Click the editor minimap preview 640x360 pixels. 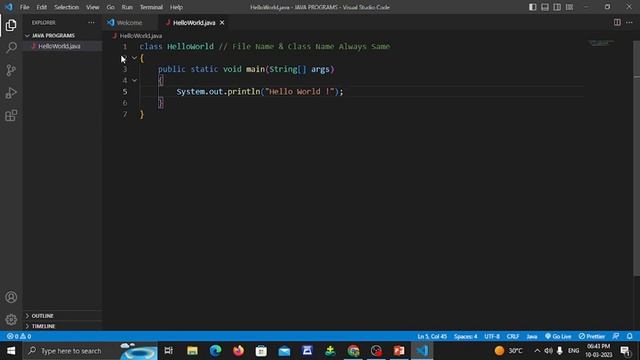[601, 42]
